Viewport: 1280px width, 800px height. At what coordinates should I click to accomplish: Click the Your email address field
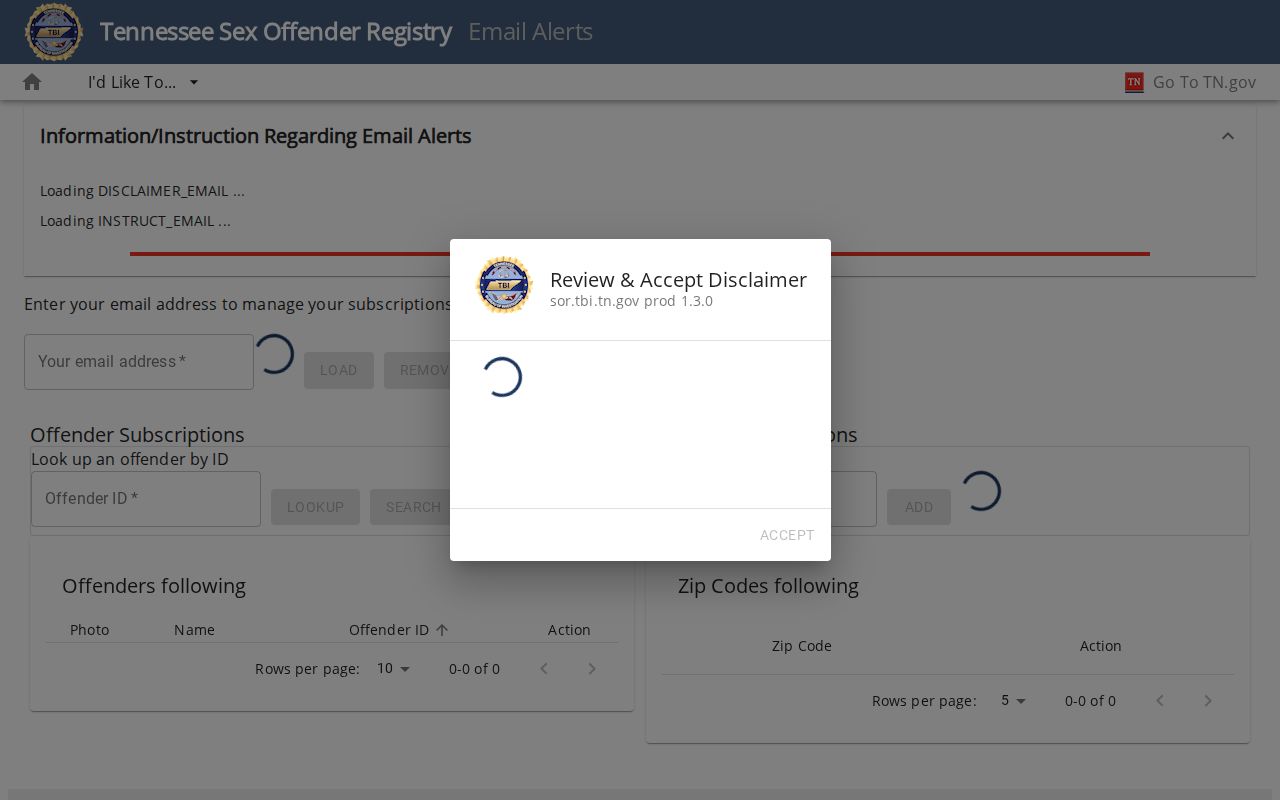139,362
